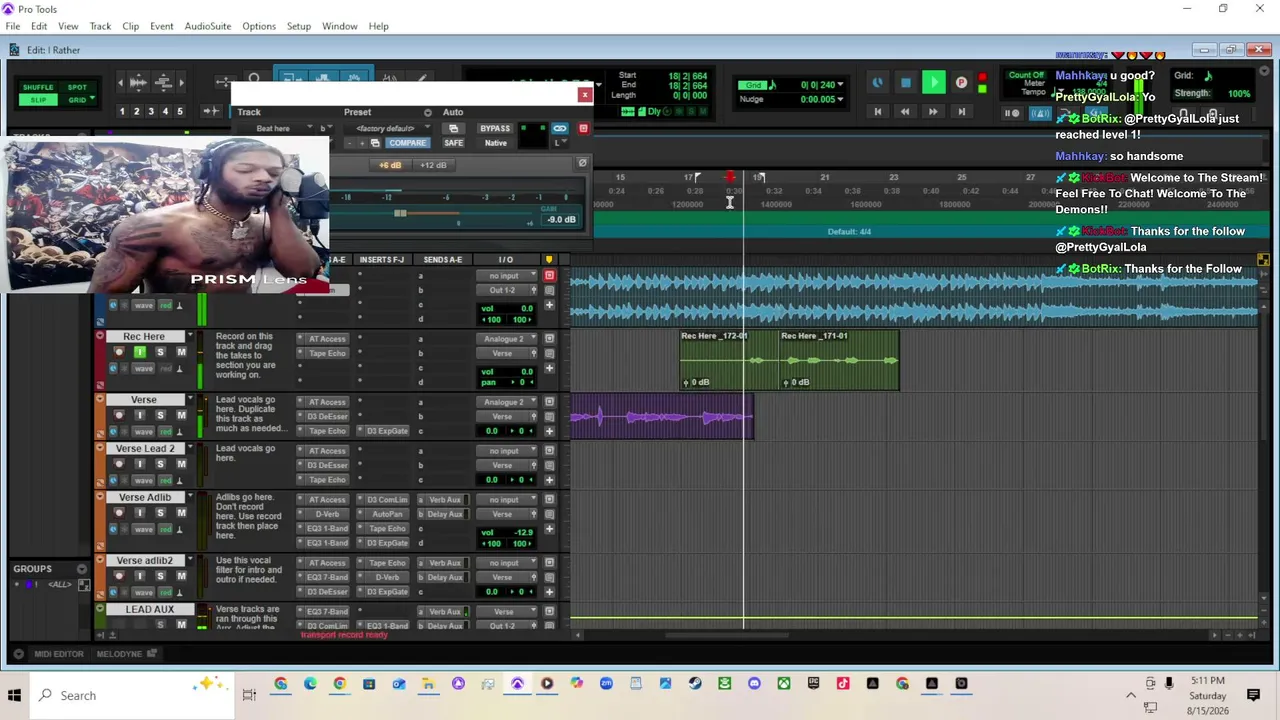Open D-Verb insert on Verse Adlib track
Viewport: 1280px width, 720px height.
coord(326,514)
